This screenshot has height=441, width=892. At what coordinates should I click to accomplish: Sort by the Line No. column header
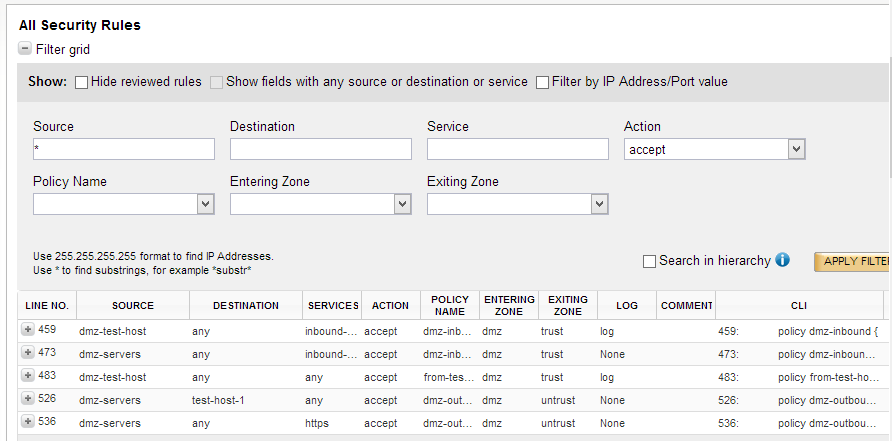[x=47, y=306]
